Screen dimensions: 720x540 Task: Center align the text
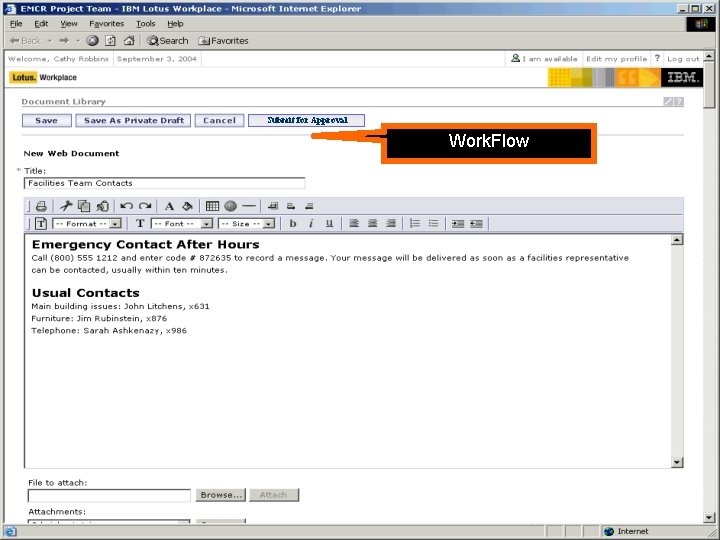tap(372, 224)
